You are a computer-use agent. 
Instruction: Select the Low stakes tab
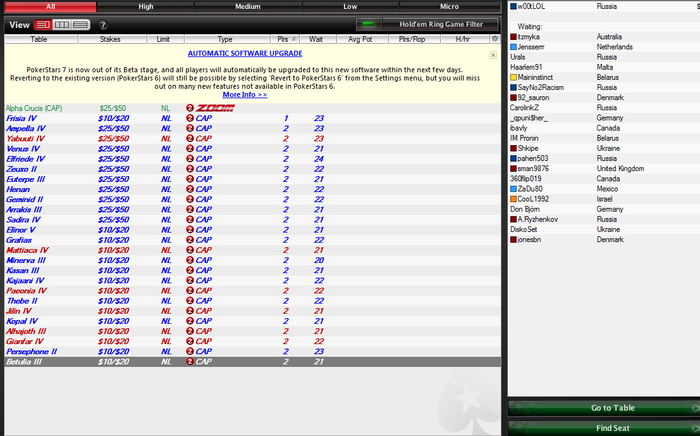pyautogui.click(x=350, y=6)
